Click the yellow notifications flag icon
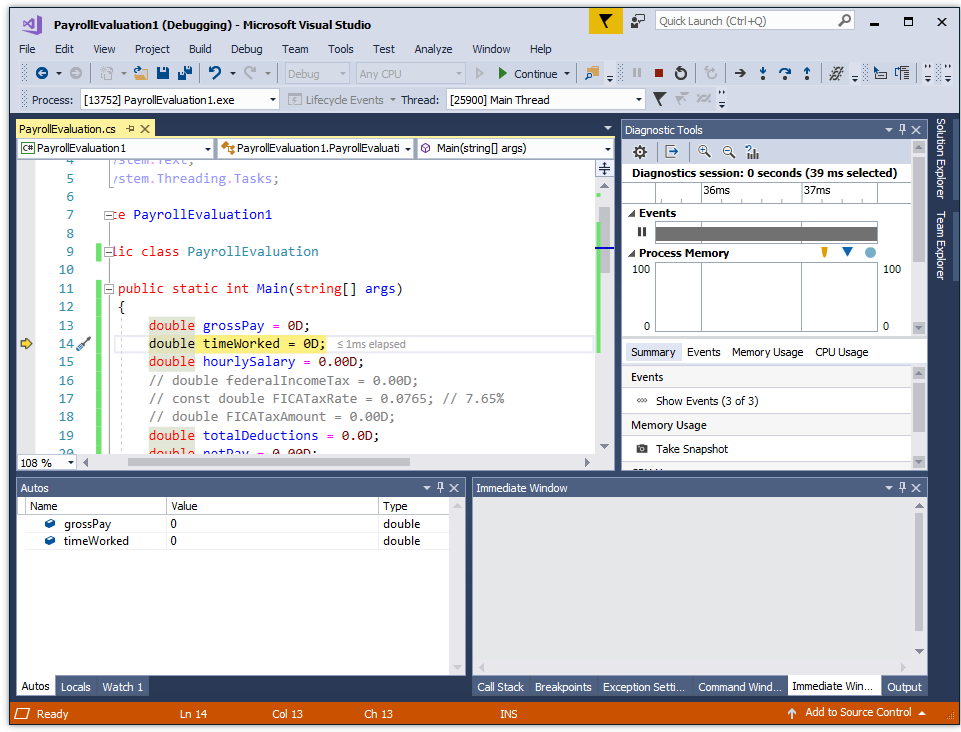Screen dimensions: 961x732 click(606, 21)
